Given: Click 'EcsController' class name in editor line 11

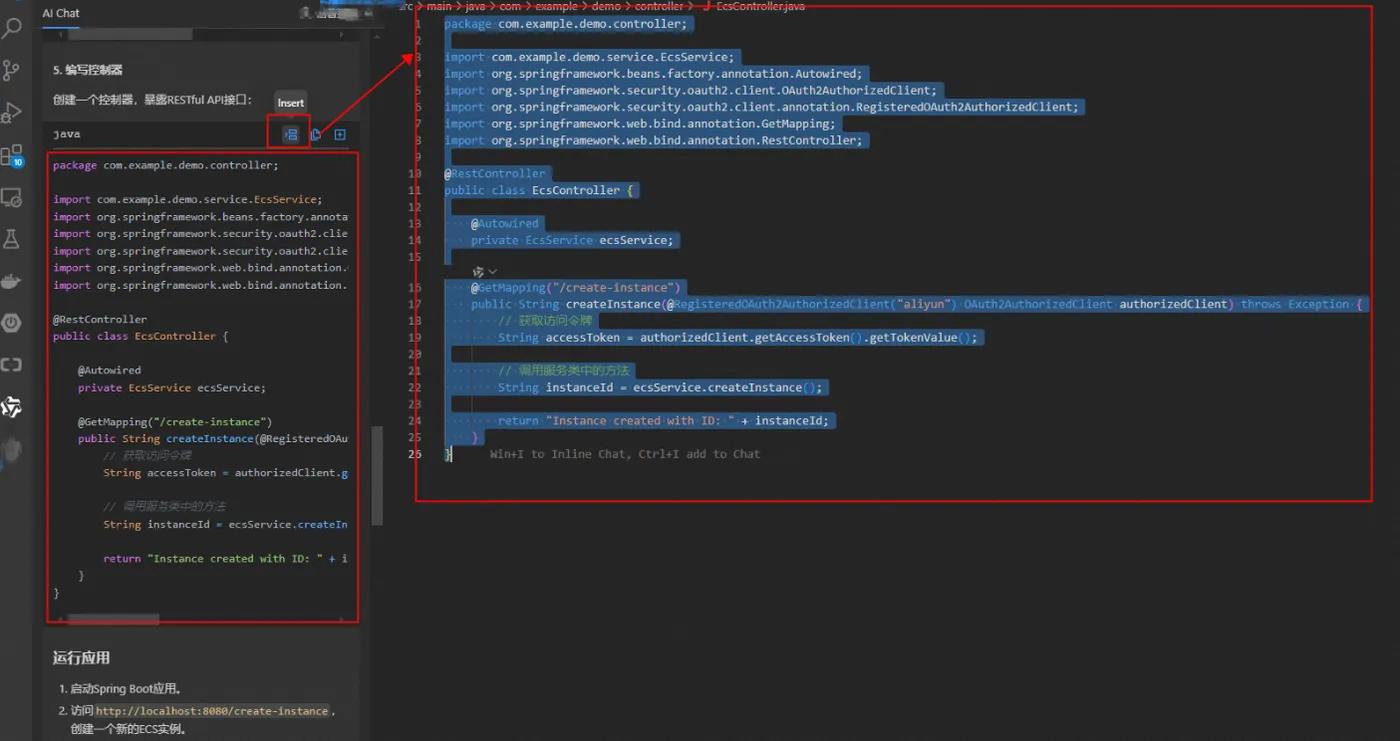Looking at the screenshot, I should (x=576, y=190).
